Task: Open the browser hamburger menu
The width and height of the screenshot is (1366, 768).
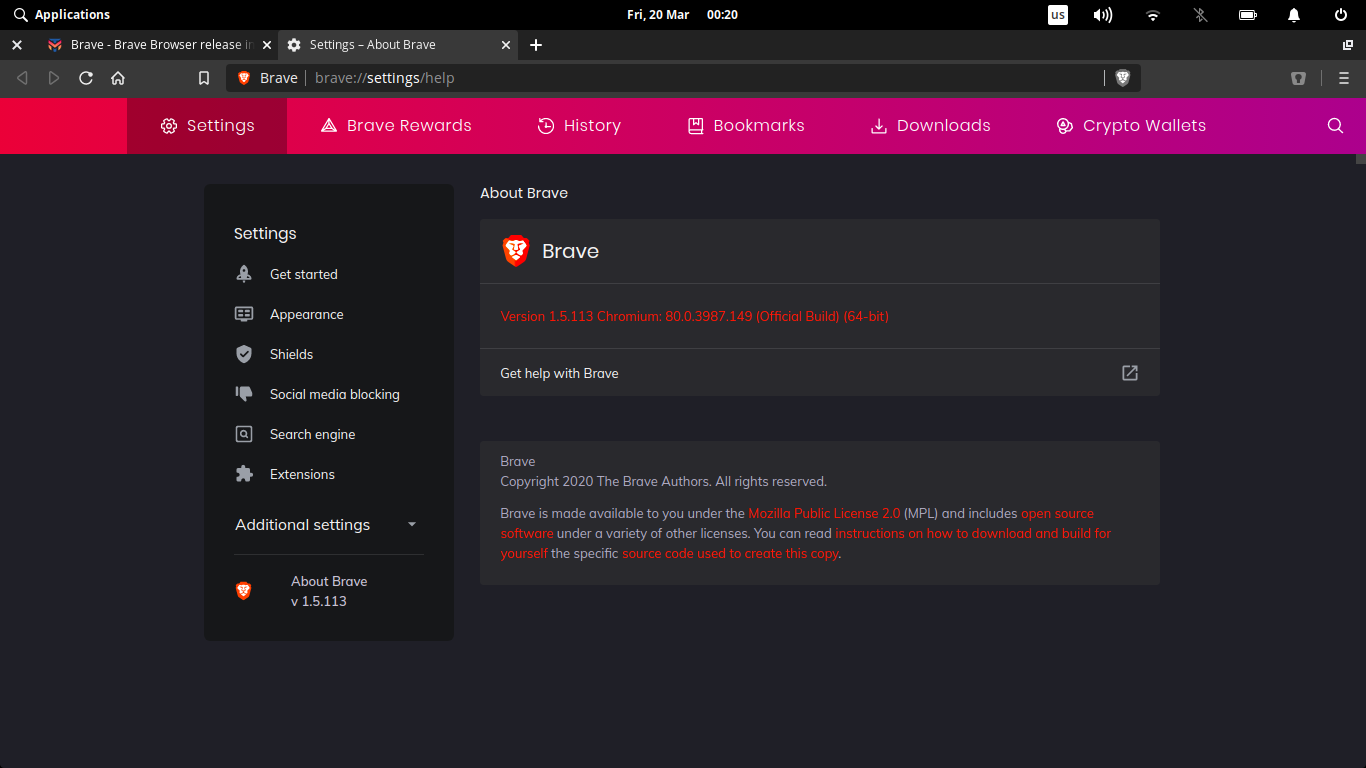Action: click(x=1344, y=78)
